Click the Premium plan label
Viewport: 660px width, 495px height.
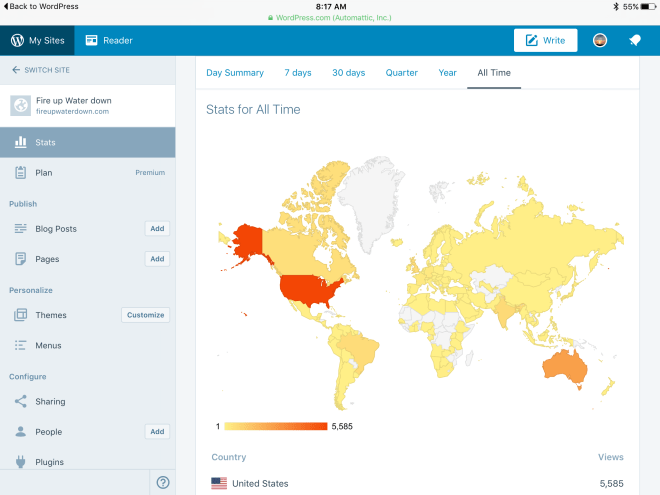150,173
